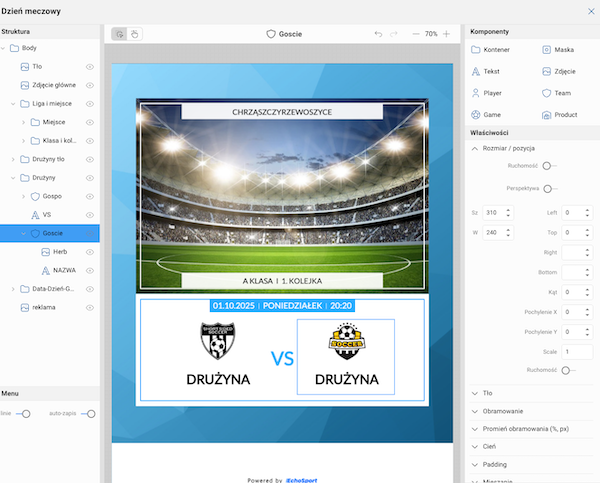Click the Scale input field
The height and width of the screenshot is (483, 600).
coord(577,352)
